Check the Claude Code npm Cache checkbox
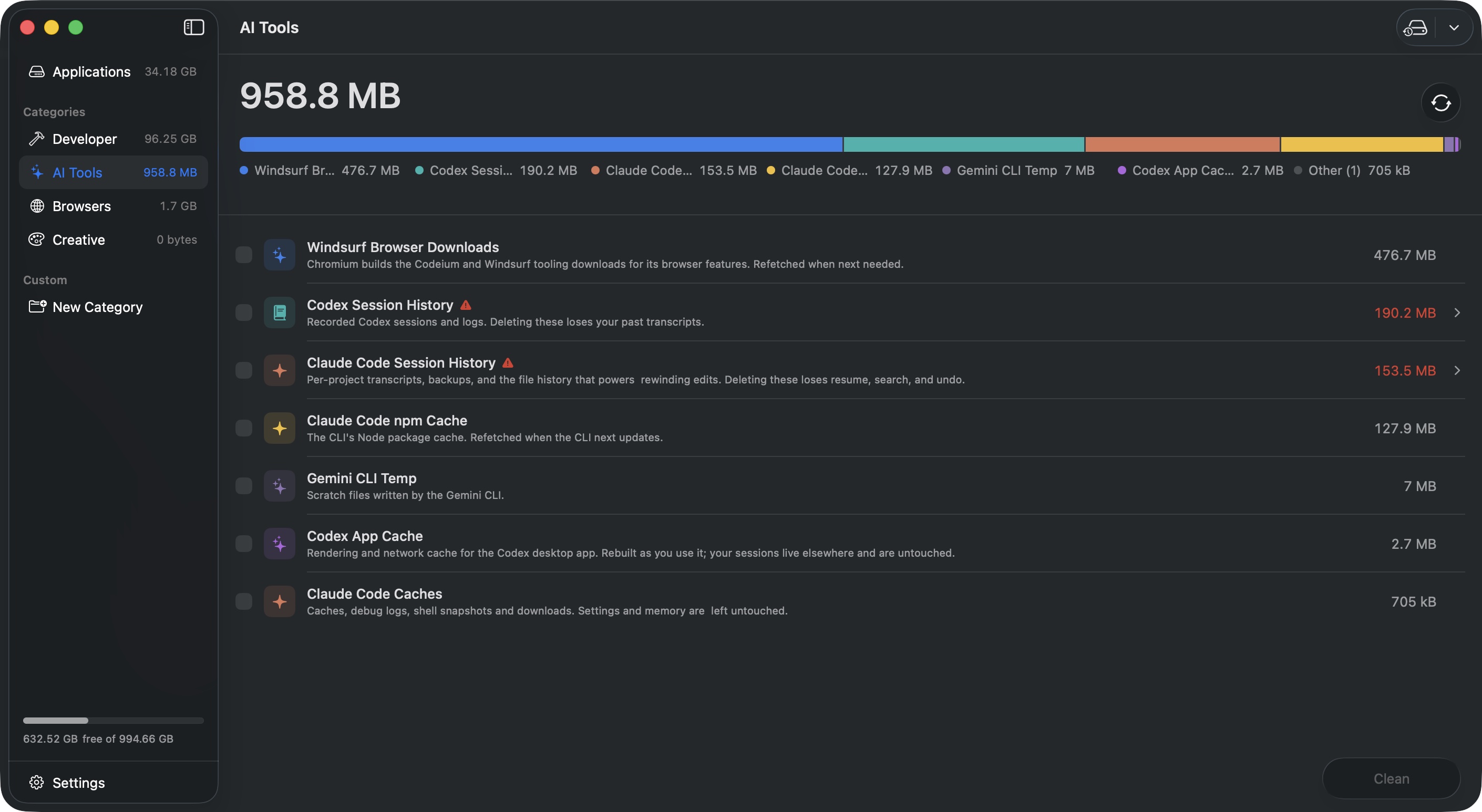1482x812 pixels. click(x=244, y=428)
